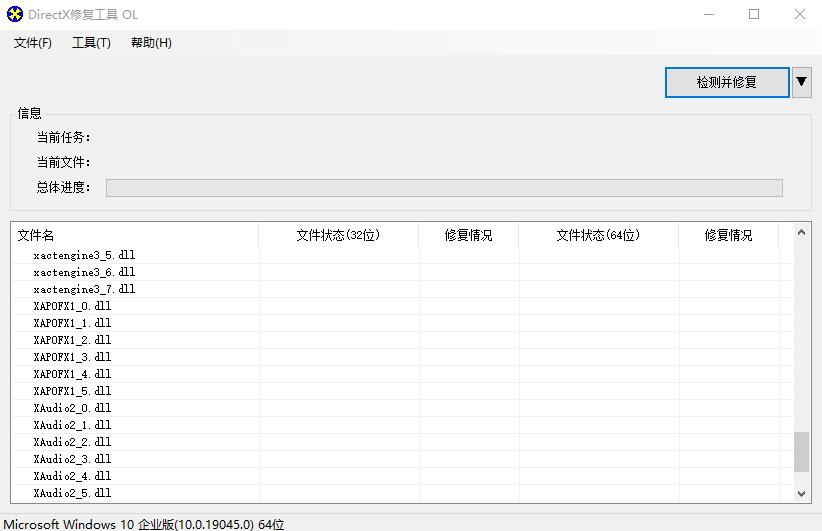822x531 pixels.
Task: Start 检测并修复 detection and repair
Action: (727, 82)
